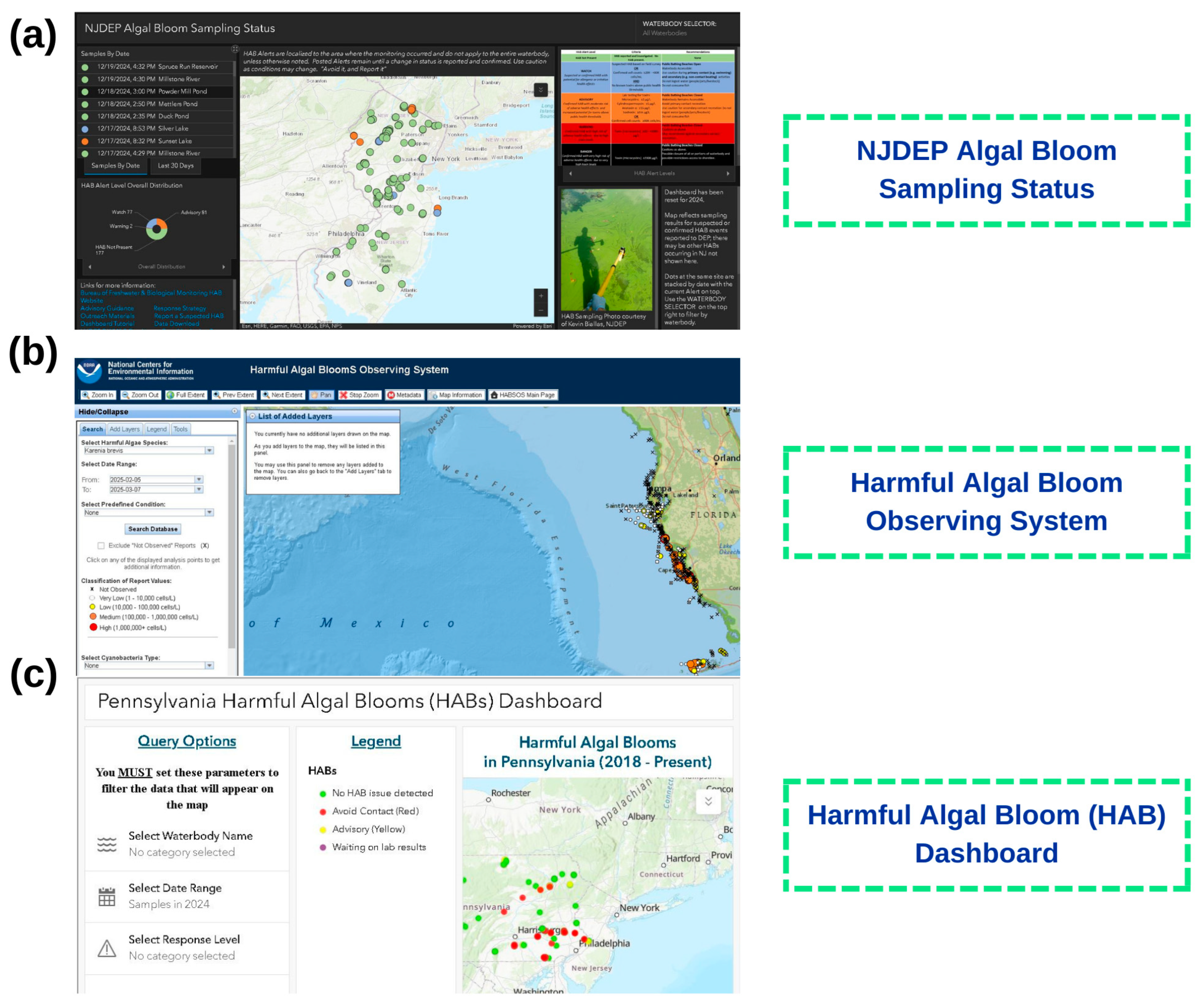Viewport: 1200px width, 1008px height.
Task: Open the From date 2025-02-05 dropdown
Action: 199,480
